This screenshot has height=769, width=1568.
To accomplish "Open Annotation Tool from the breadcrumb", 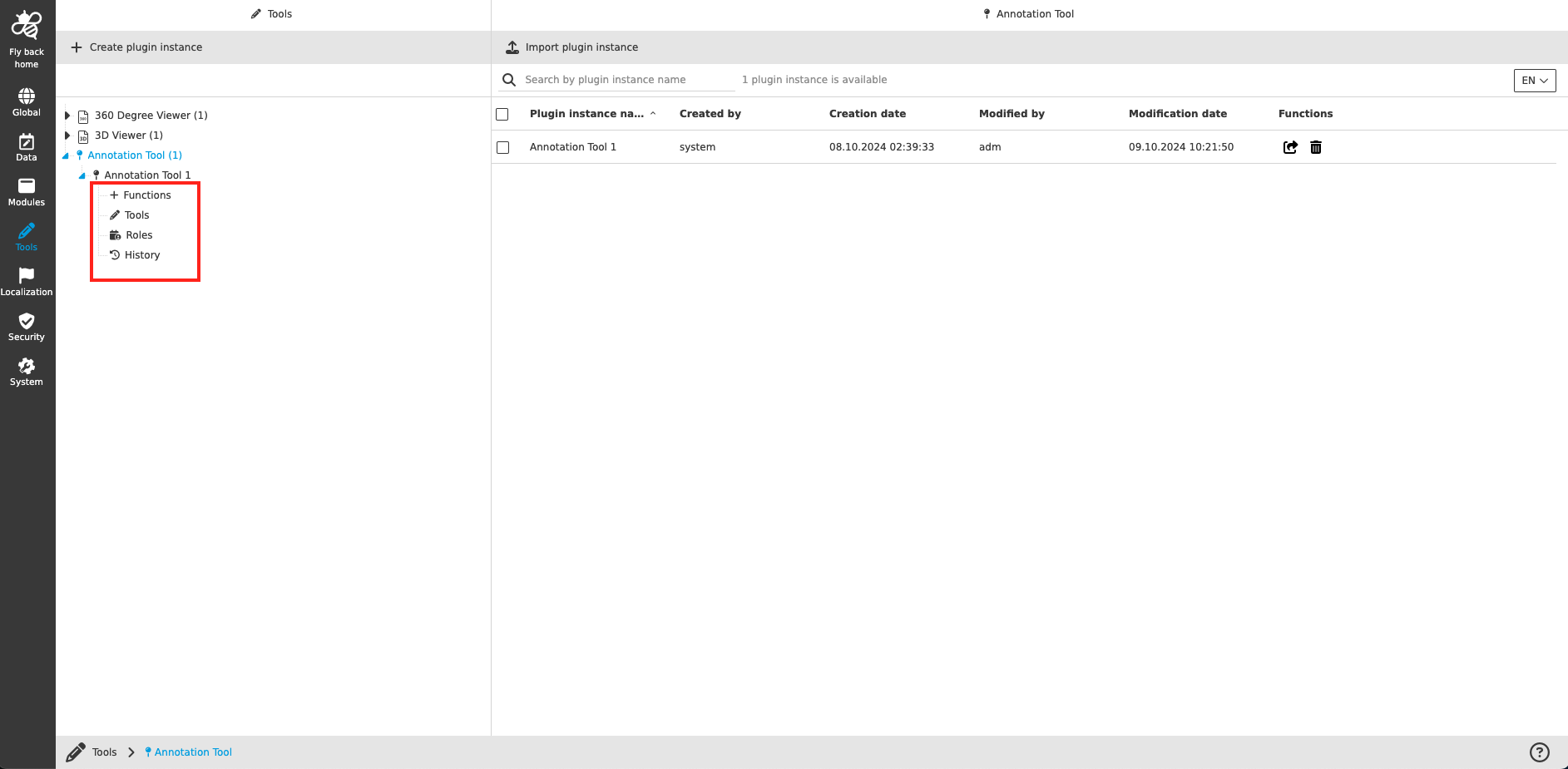I will (193, 752).
